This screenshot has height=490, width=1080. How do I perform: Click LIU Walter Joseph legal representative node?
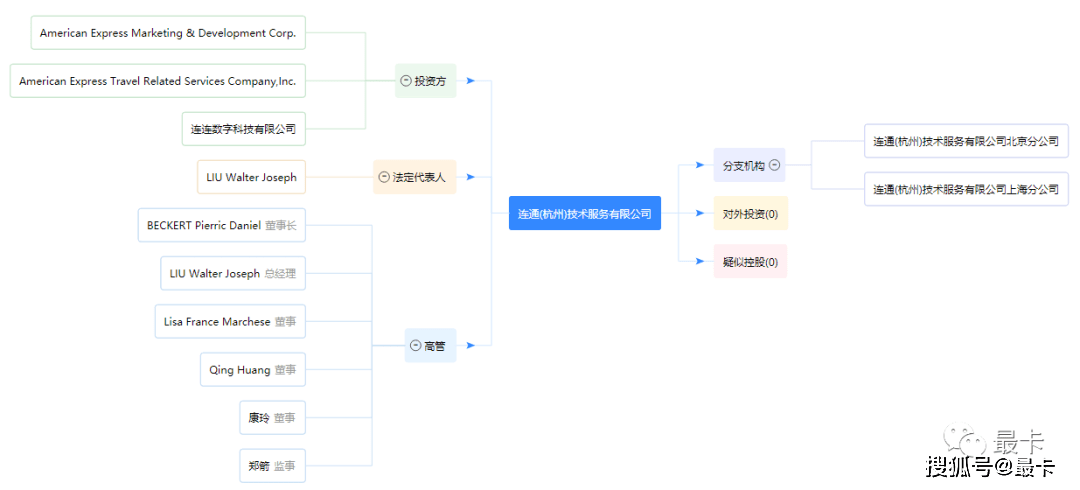coord(251,177)
